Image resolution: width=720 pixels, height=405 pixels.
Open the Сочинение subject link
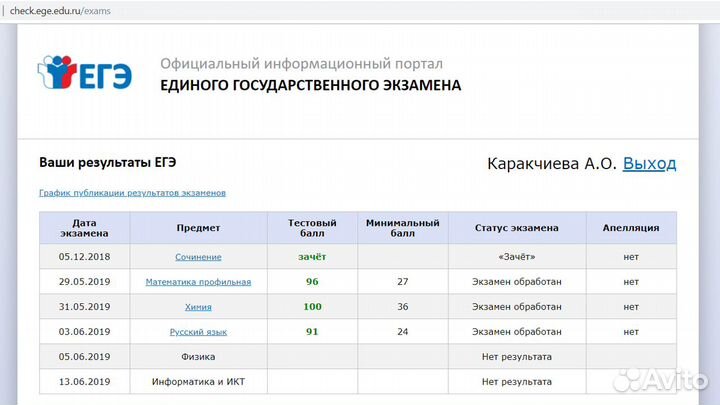(198, 257)
